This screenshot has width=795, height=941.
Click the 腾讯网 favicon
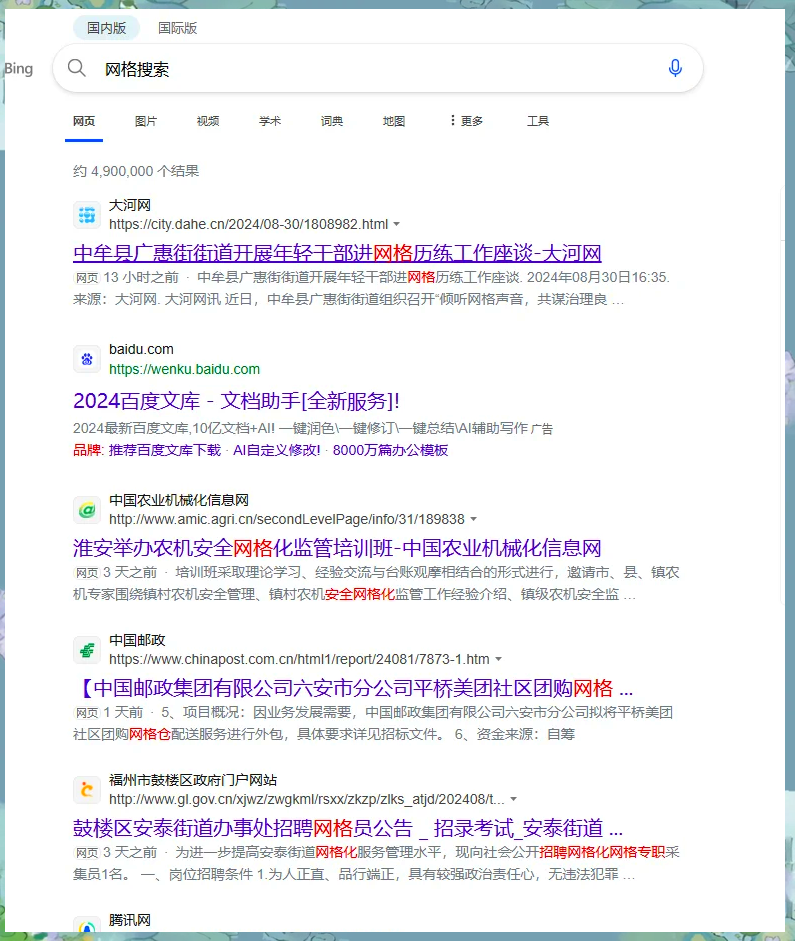(87, 926)
